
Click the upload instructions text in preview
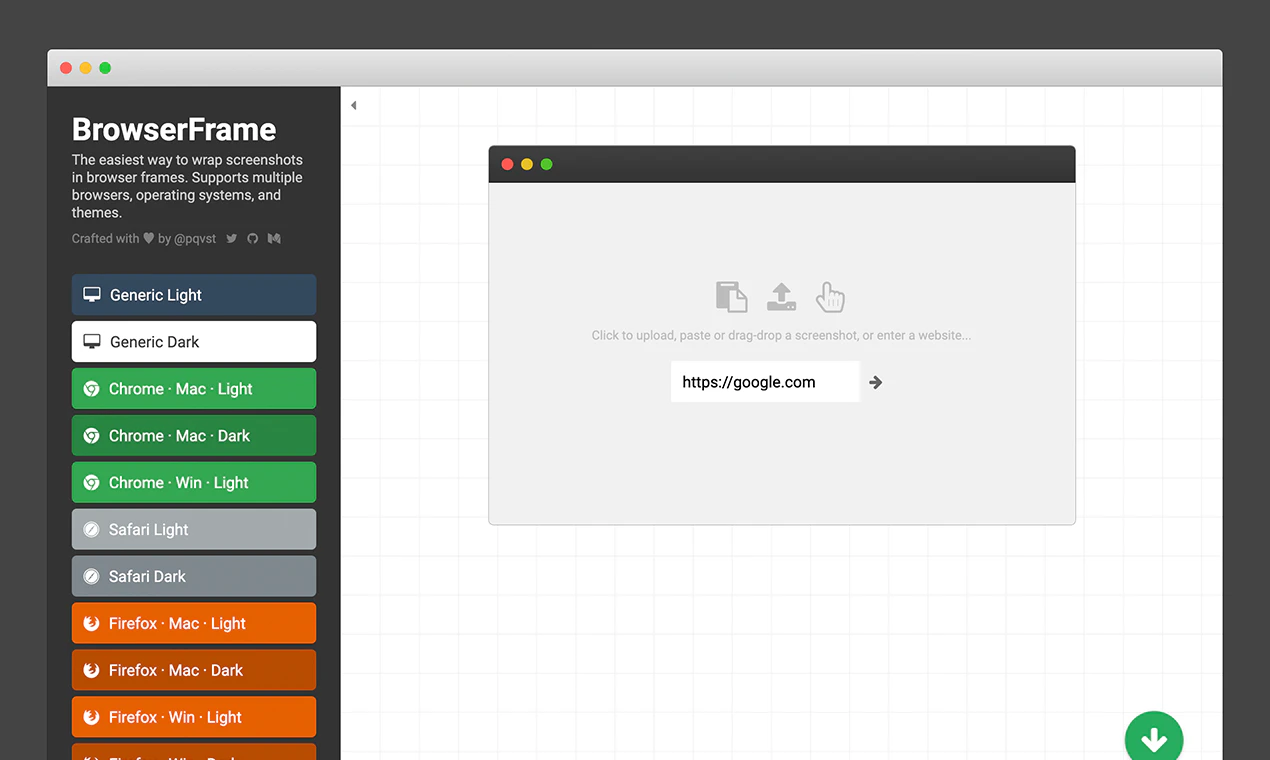point(781,336)
